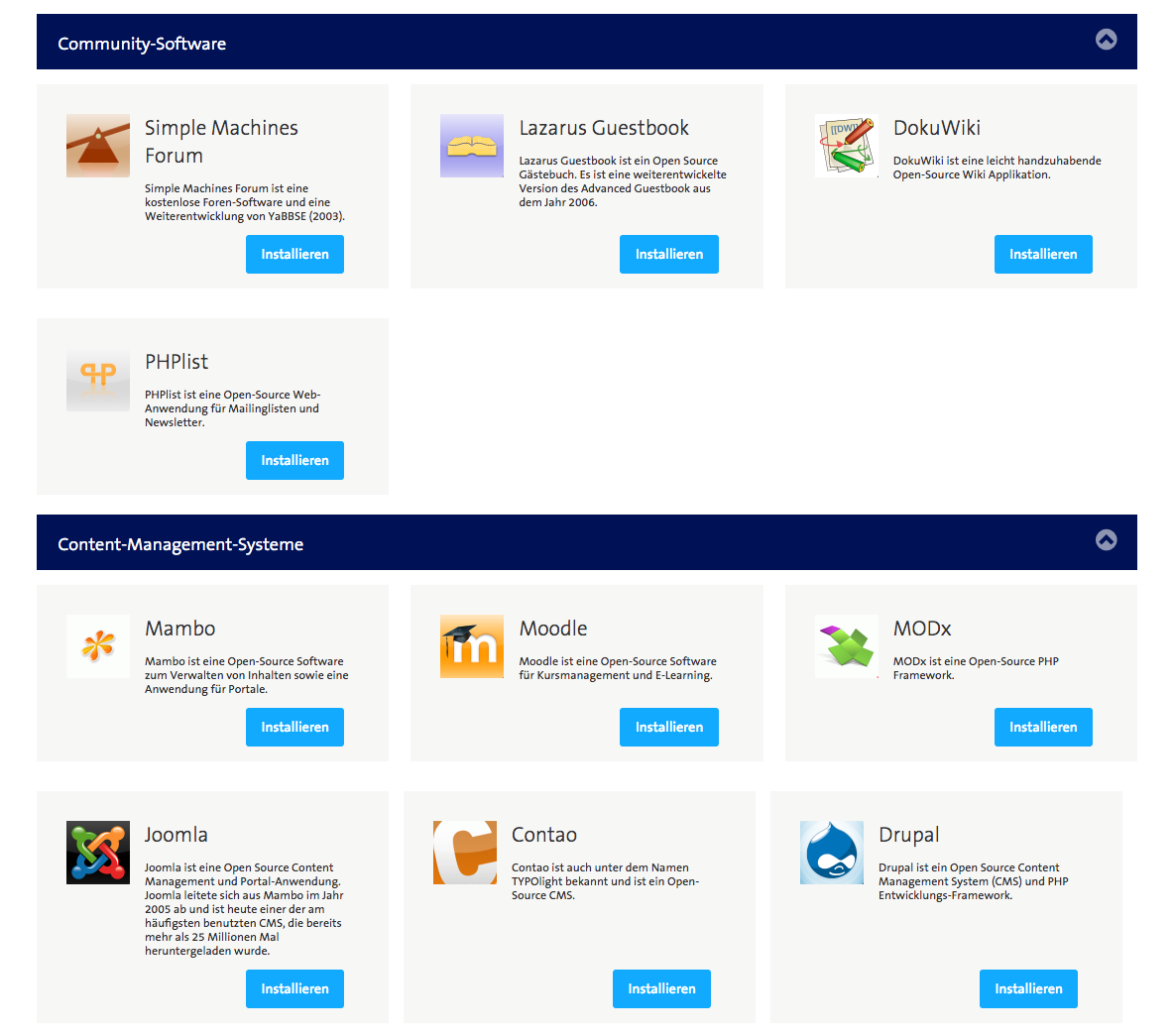Viewport: 1174px width, 1036px height.
Task: Install PHPlist
Action: coord(295,460)
